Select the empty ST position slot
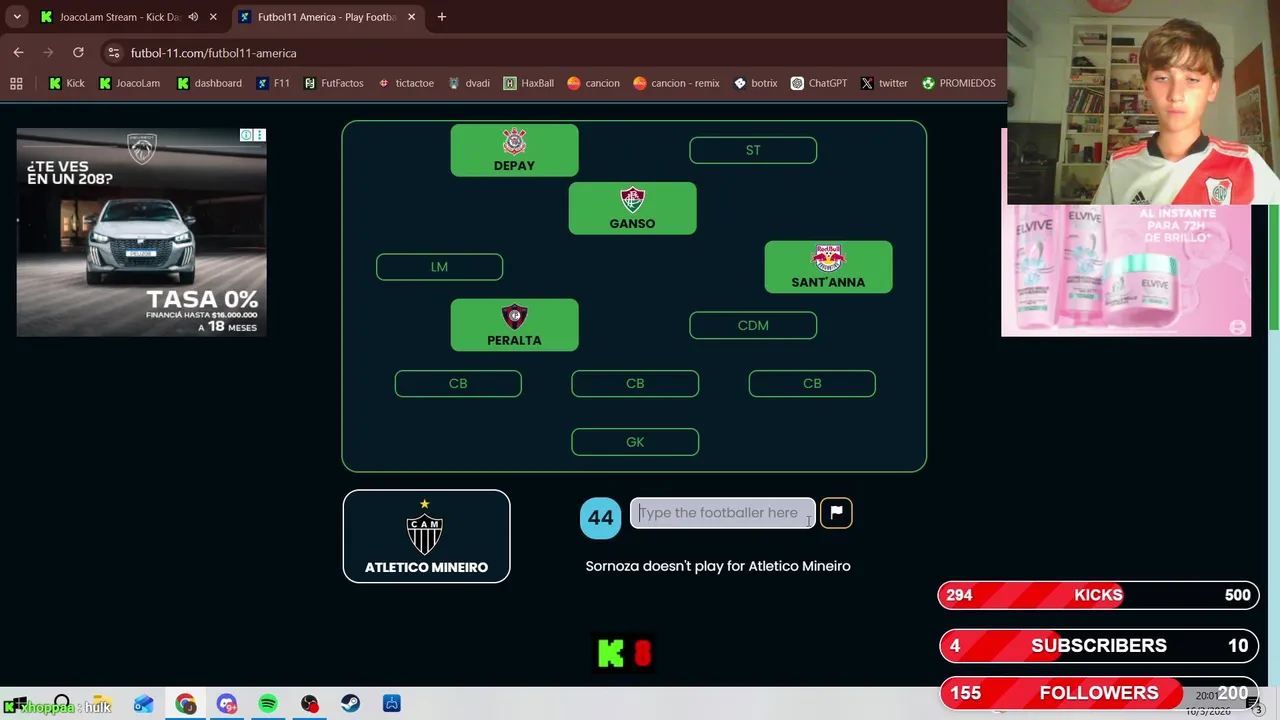This screenshot has width=1280, height=720. (x=753, y=150)
